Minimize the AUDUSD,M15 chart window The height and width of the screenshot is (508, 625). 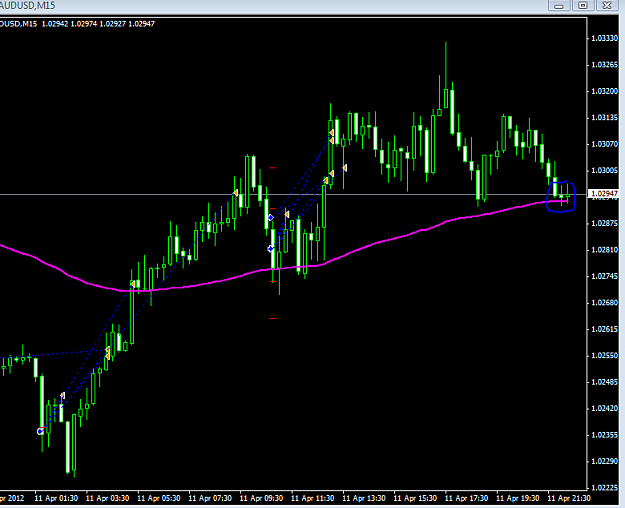click(x=559, y=6)
